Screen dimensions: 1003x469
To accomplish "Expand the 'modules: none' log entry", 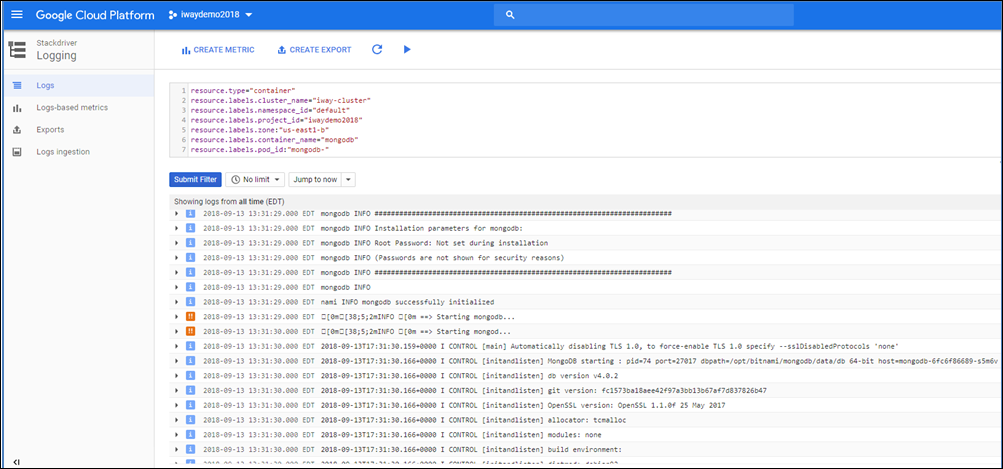I will (177, 434).
